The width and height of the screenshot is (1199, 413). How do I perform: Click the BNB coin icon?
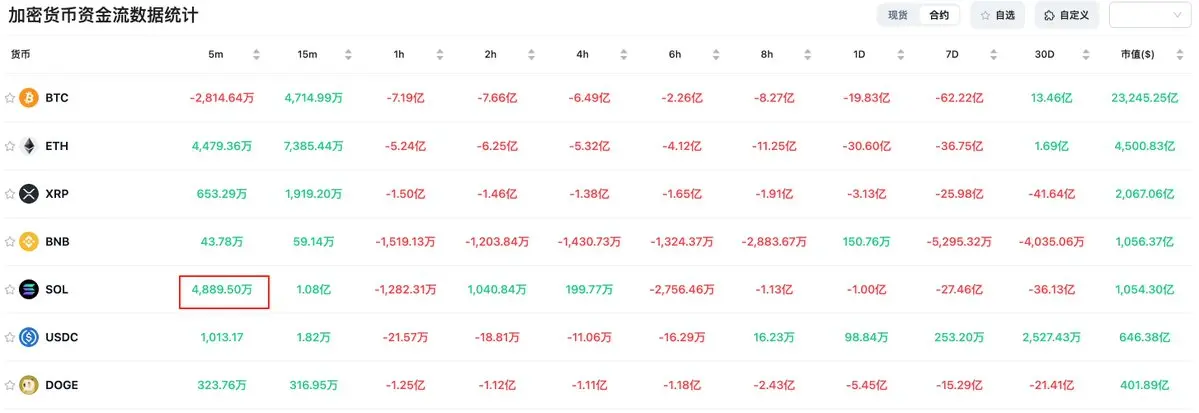pos(29,242)
